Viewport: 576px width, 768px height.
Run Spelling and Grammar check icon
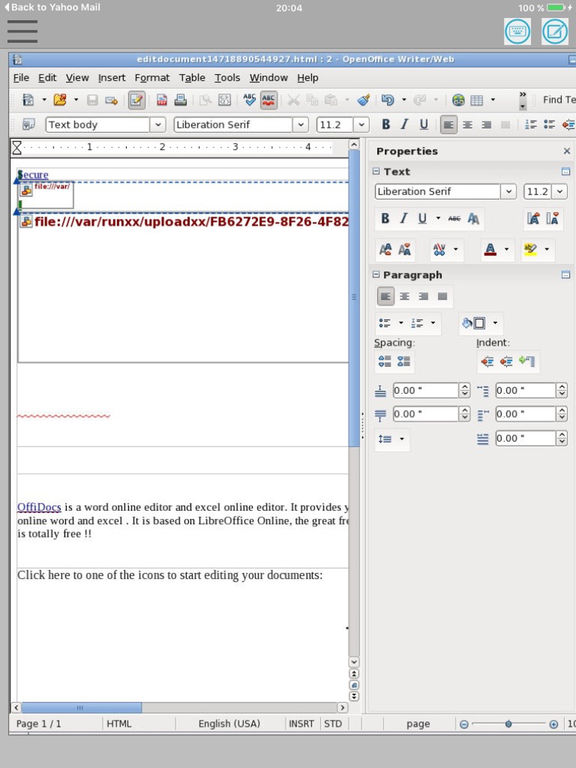tap(249, 100)
